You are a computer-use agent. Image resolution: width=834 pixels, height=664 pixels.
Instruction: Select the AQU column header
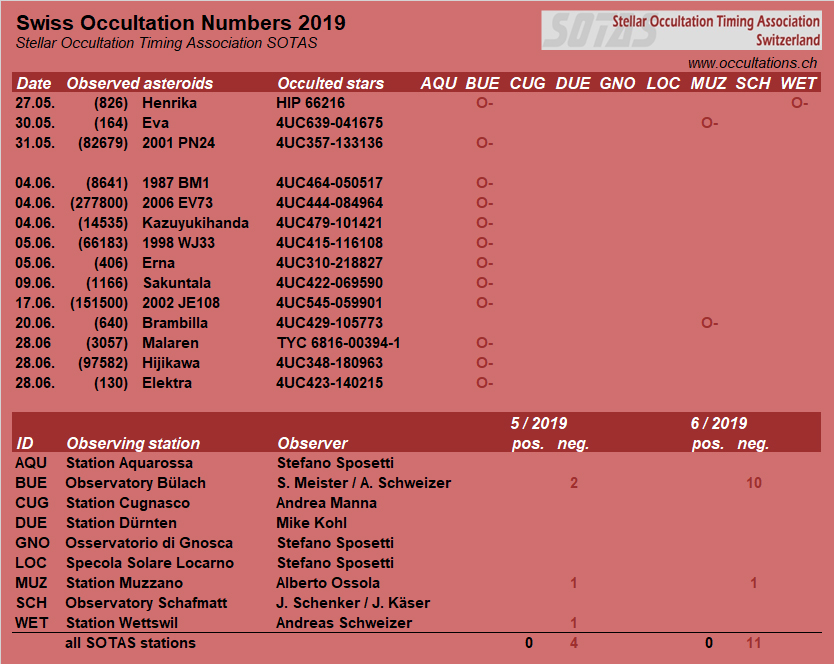coord(439,83)
